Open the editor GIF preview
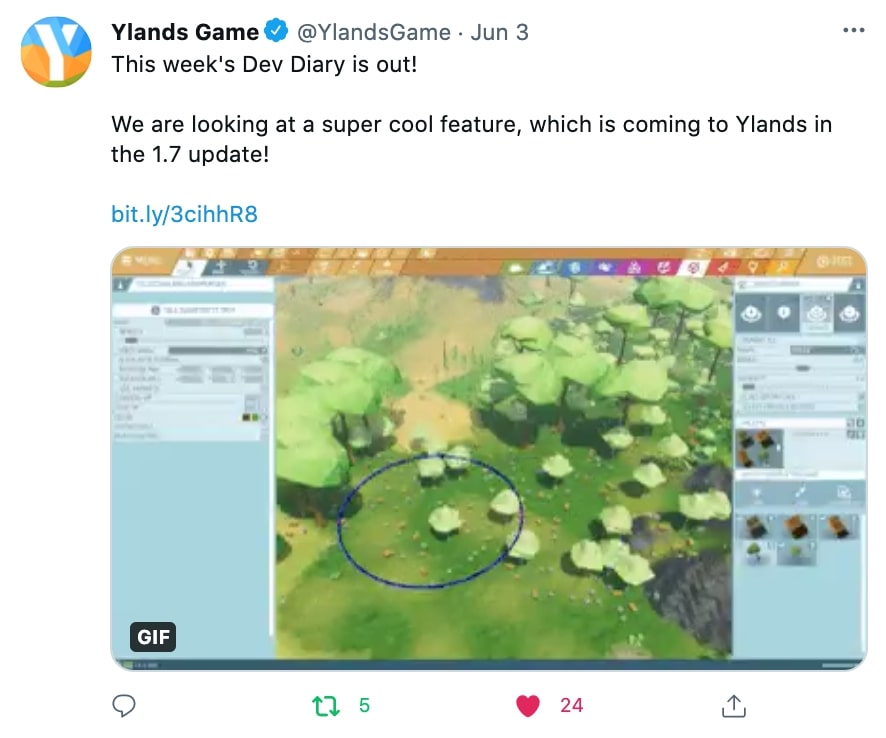Viewport: 886px width, 738px height. coord(489,458)
